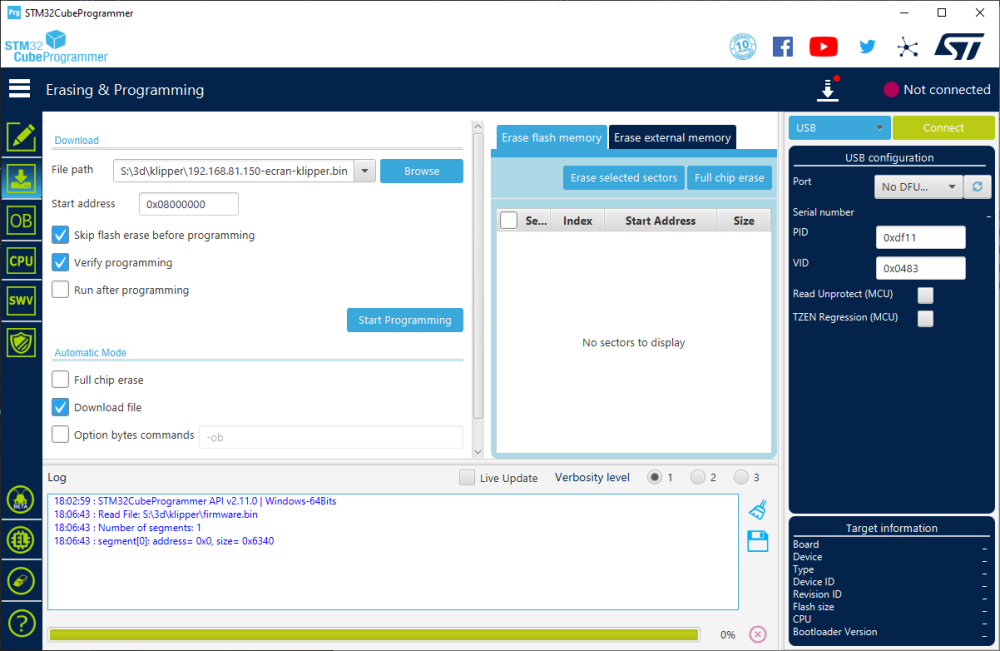The image size is (1000, 651).
Task: Open the eraser utility icon in sidebar
Action: [20, 581]
